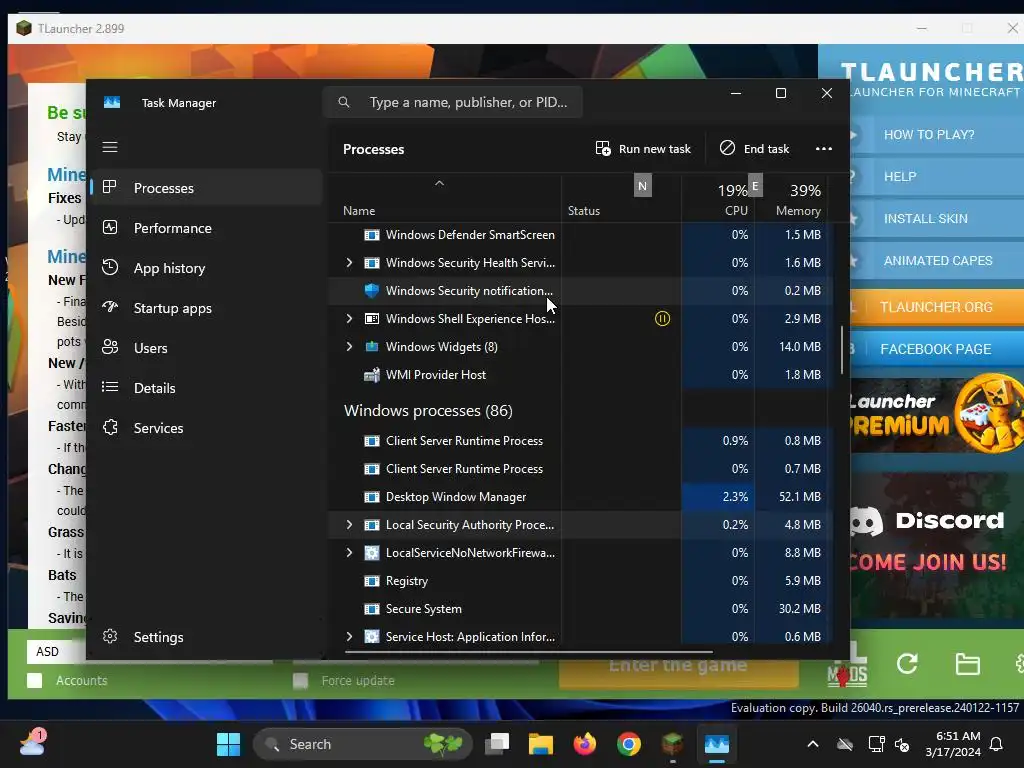Select Secure System process
1024x768 pixels.
(x=581, y=609)
